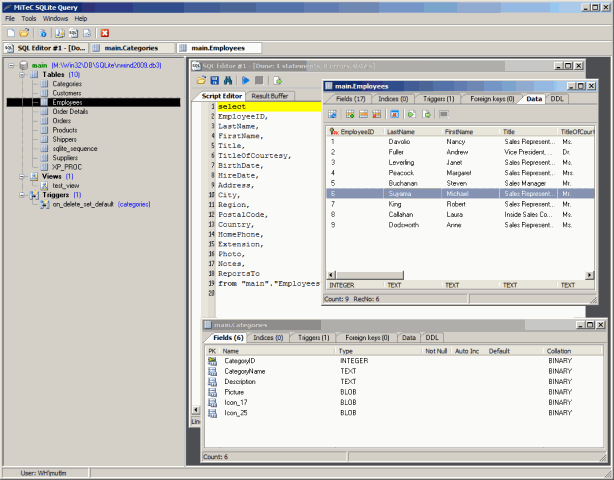This screenshot has width=614, height=480.
Task: Open the DDL tab in main.Categories window
Action: 432,337
